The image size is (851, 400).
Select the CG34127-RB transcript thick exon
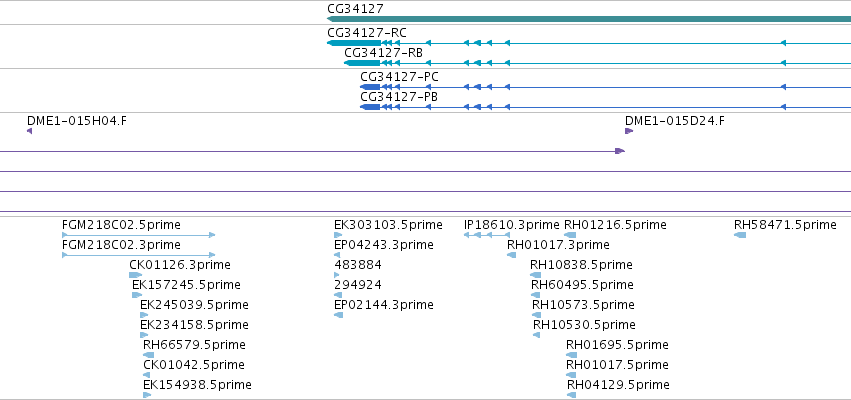362,63
